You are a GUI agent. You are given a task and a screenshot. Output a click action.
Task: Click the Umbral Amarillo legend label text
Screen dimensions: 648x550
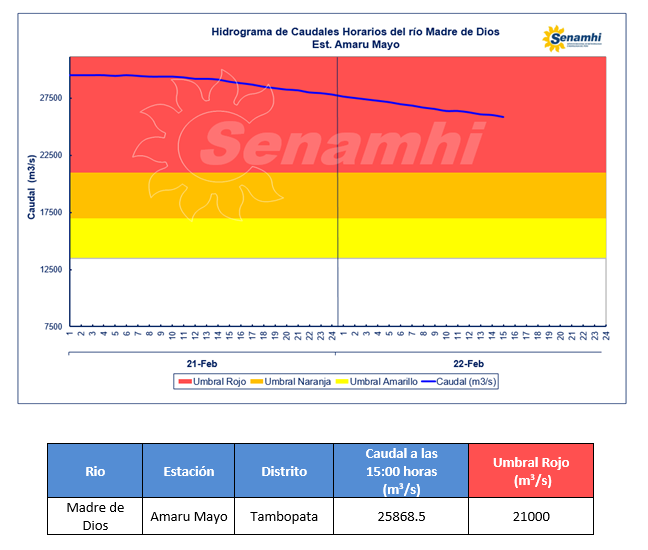[384, 382]
